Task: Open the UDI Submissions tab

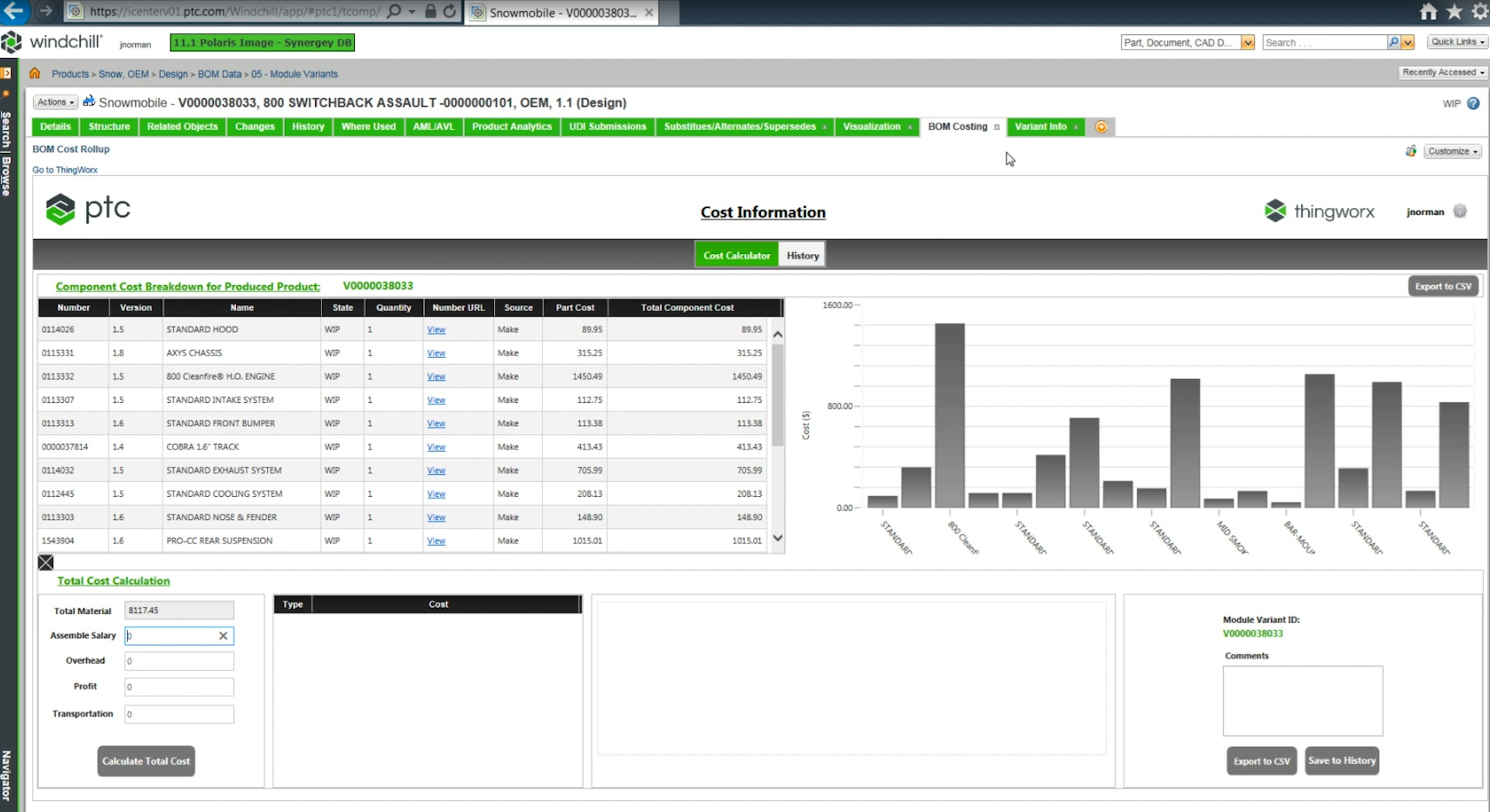Action: [607, 127]
